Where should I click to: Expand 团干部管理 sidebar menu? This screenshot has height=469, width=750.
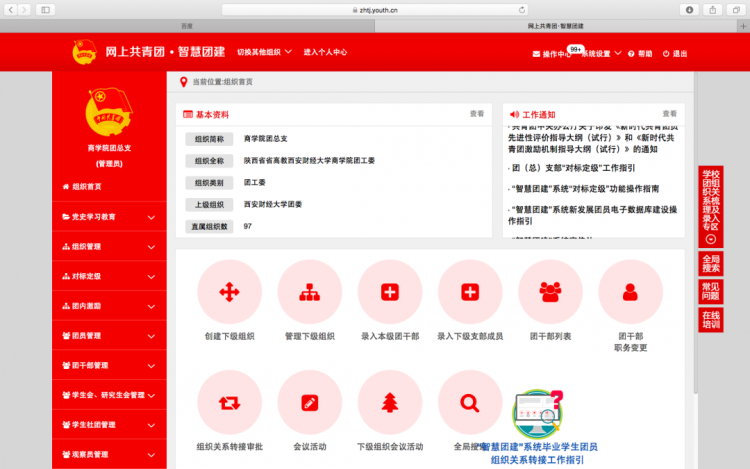pyautogui.click(x=109, y=365)
